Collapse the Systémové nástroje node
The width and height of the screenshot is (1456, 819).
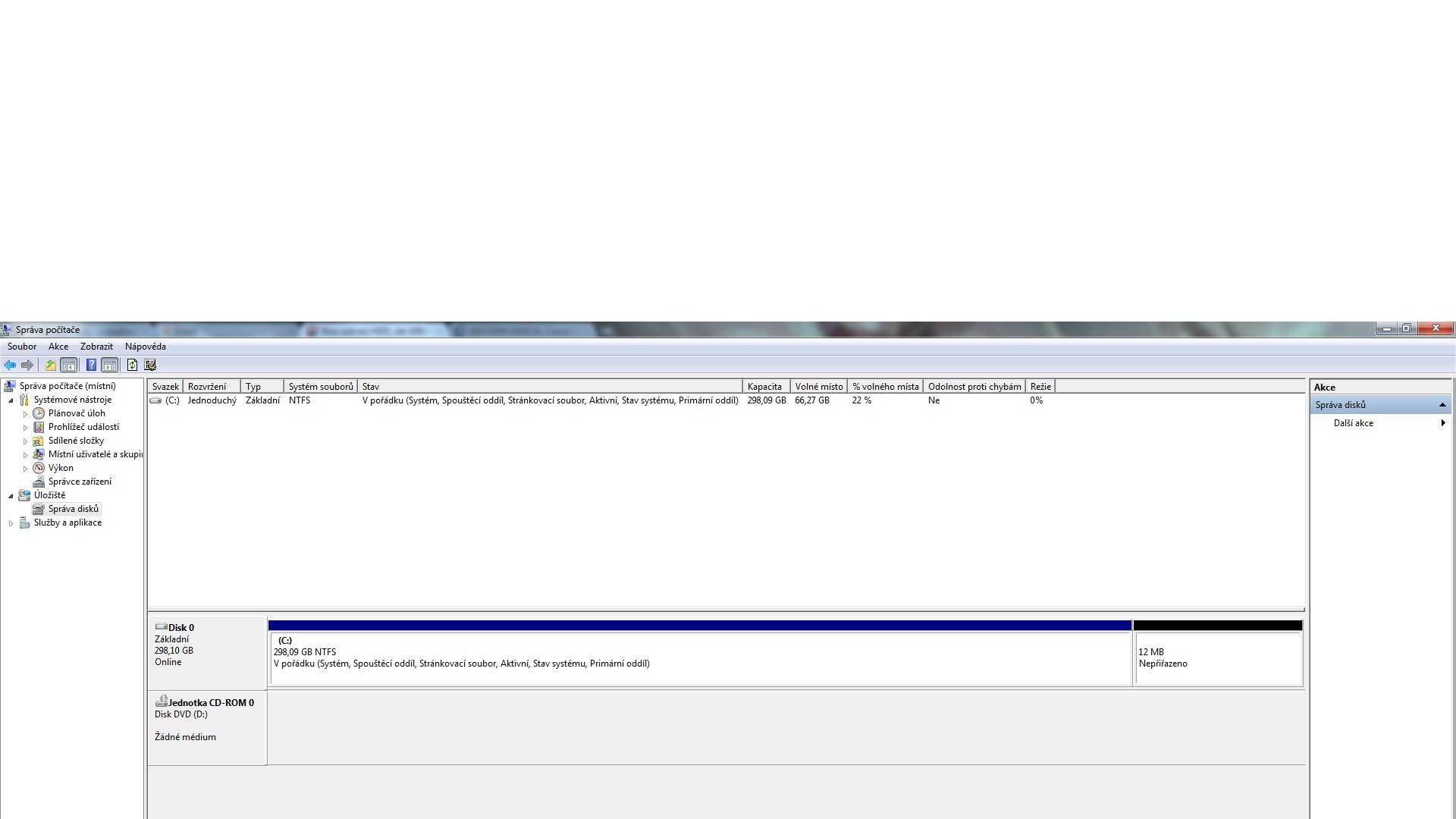pyautogui.click(x=11, y=400)
